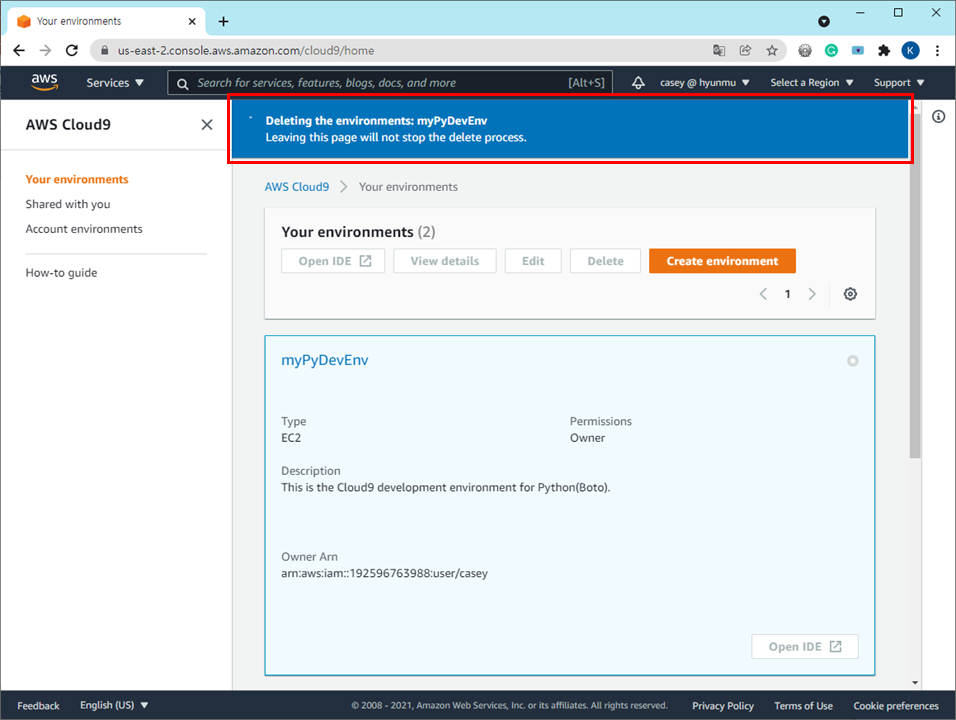This screenshot has height=720, width=956.
Task: Click the tab search circle icon
Action: pos(824,21)
